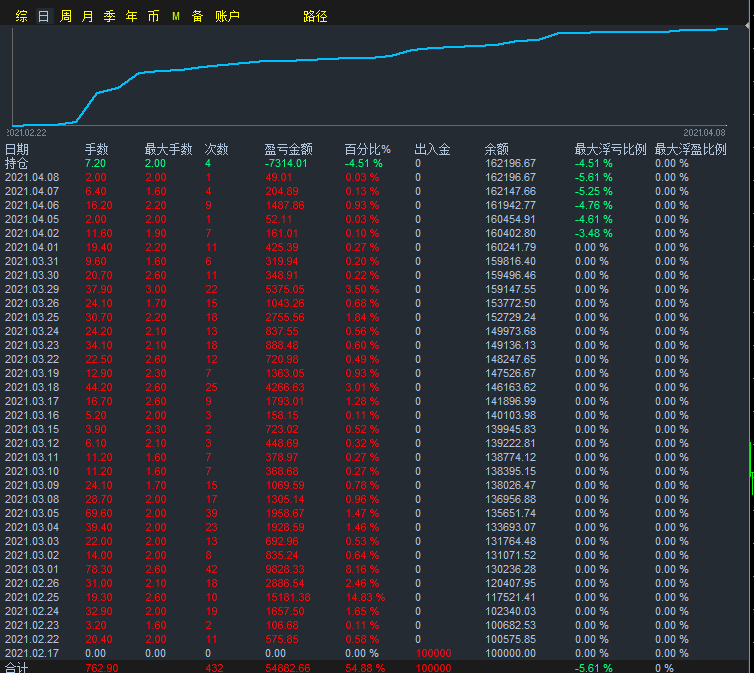The height and width of the screenshot is (673, 754).
Task: Select the 2021.03.18 date row
Action: 32,387
